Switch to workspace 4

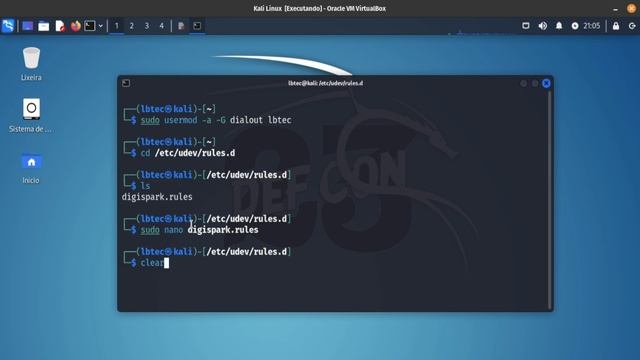[x=162, y=26]
